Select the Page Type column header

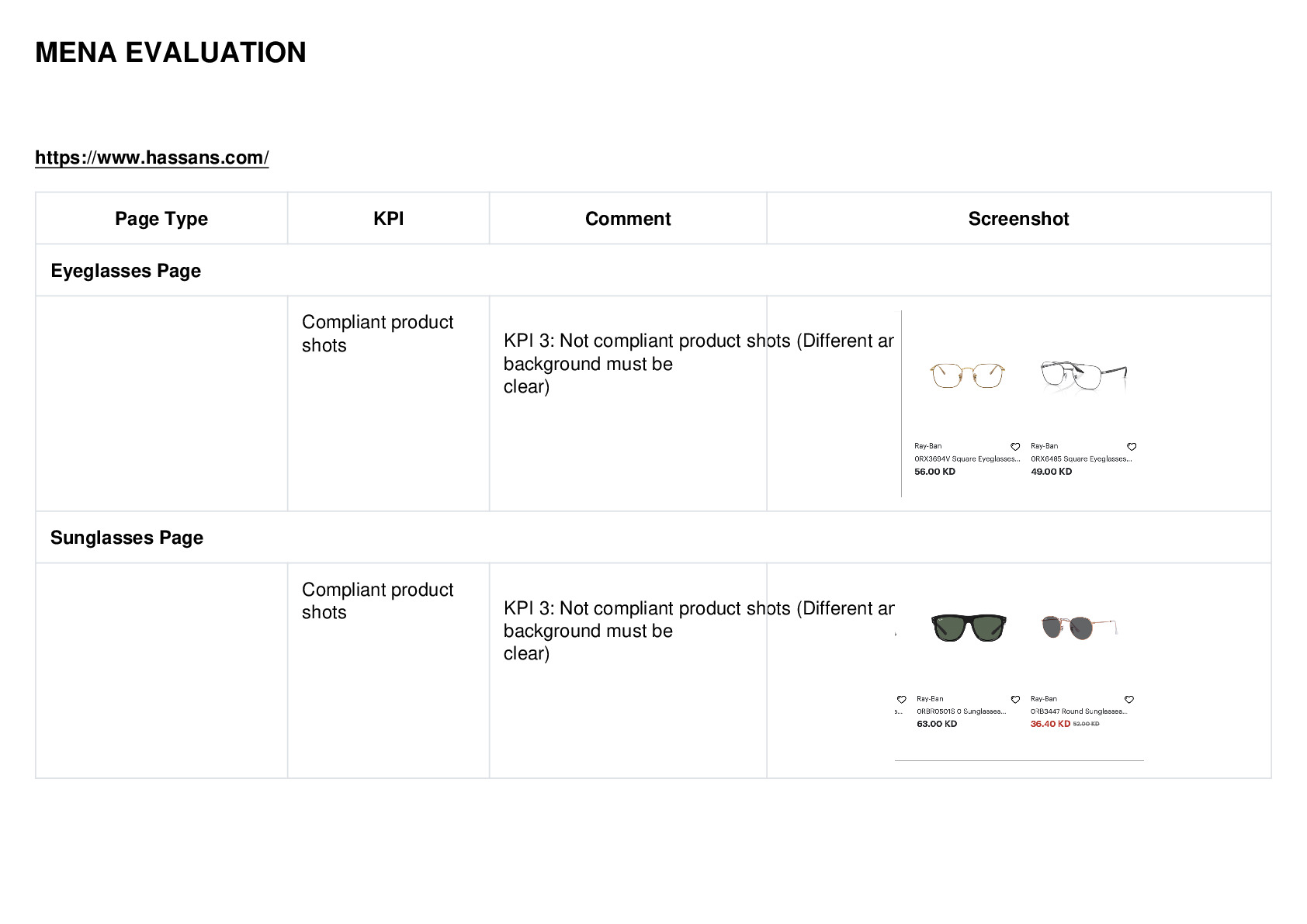click(x=161, y=219)
